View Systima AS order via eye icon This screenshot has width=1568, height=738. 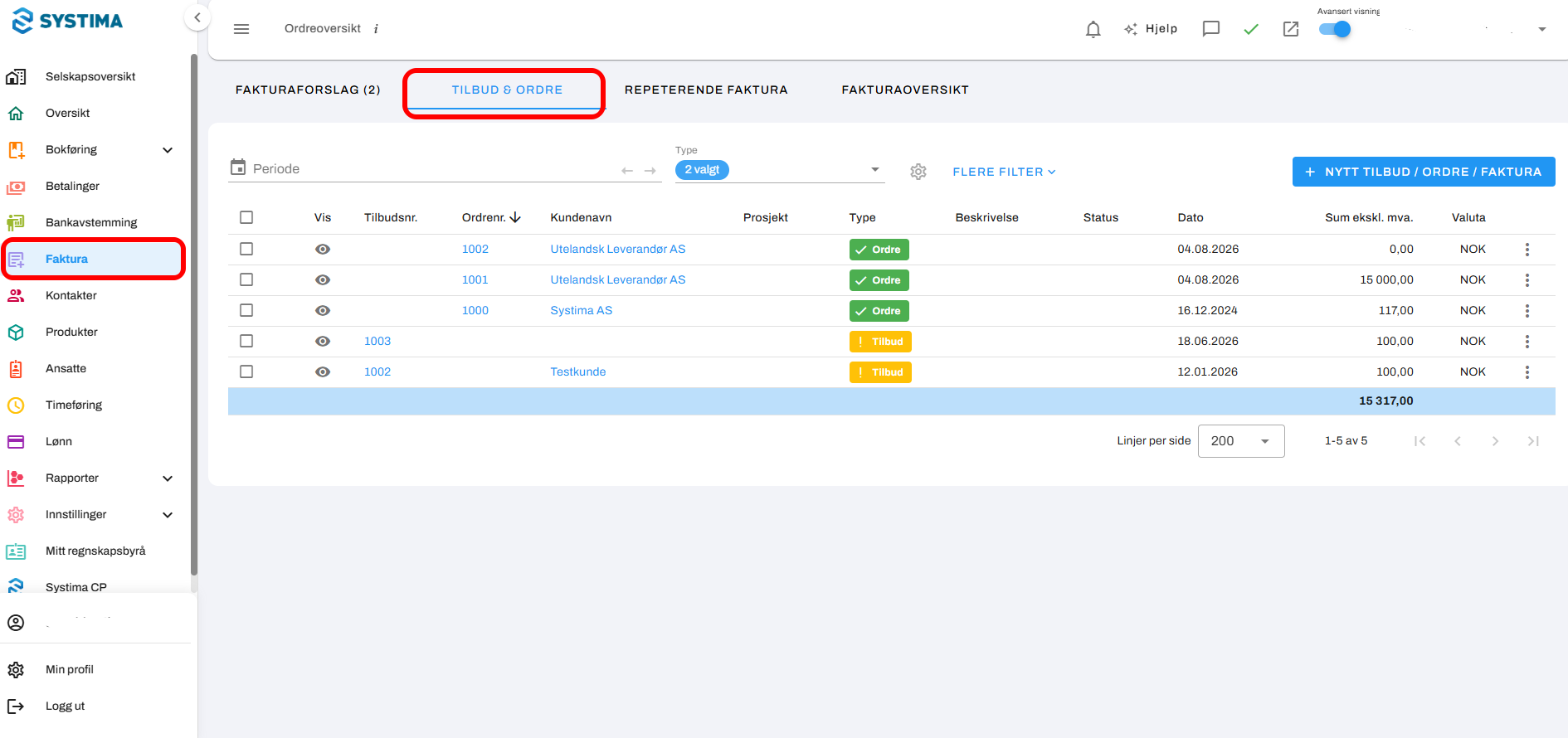(x=323, y=310)
